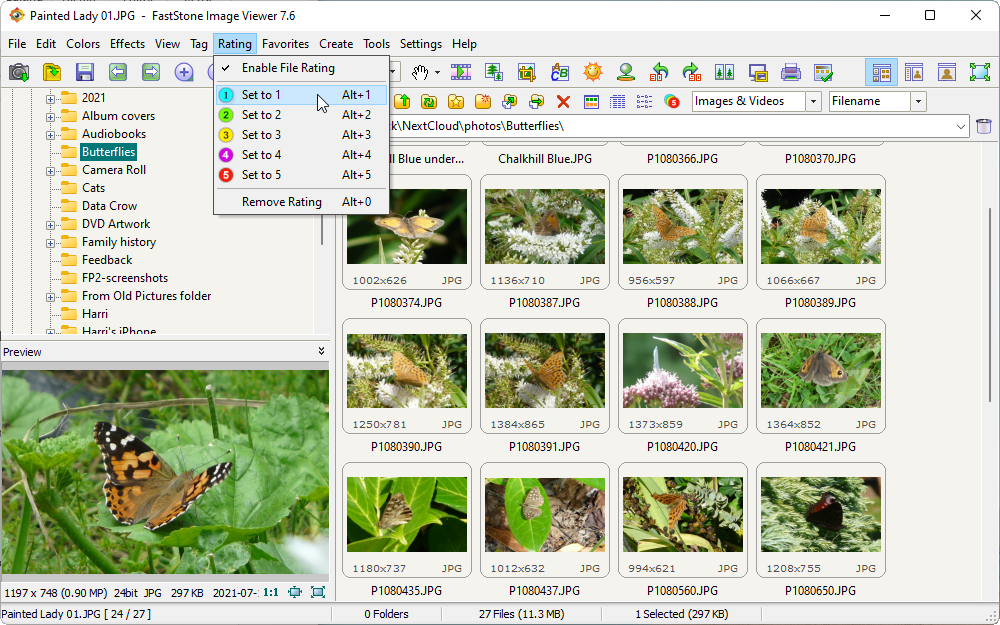Toggle Enable File Rating option
The image size is (1000, 625).
[x=285, y=70]
